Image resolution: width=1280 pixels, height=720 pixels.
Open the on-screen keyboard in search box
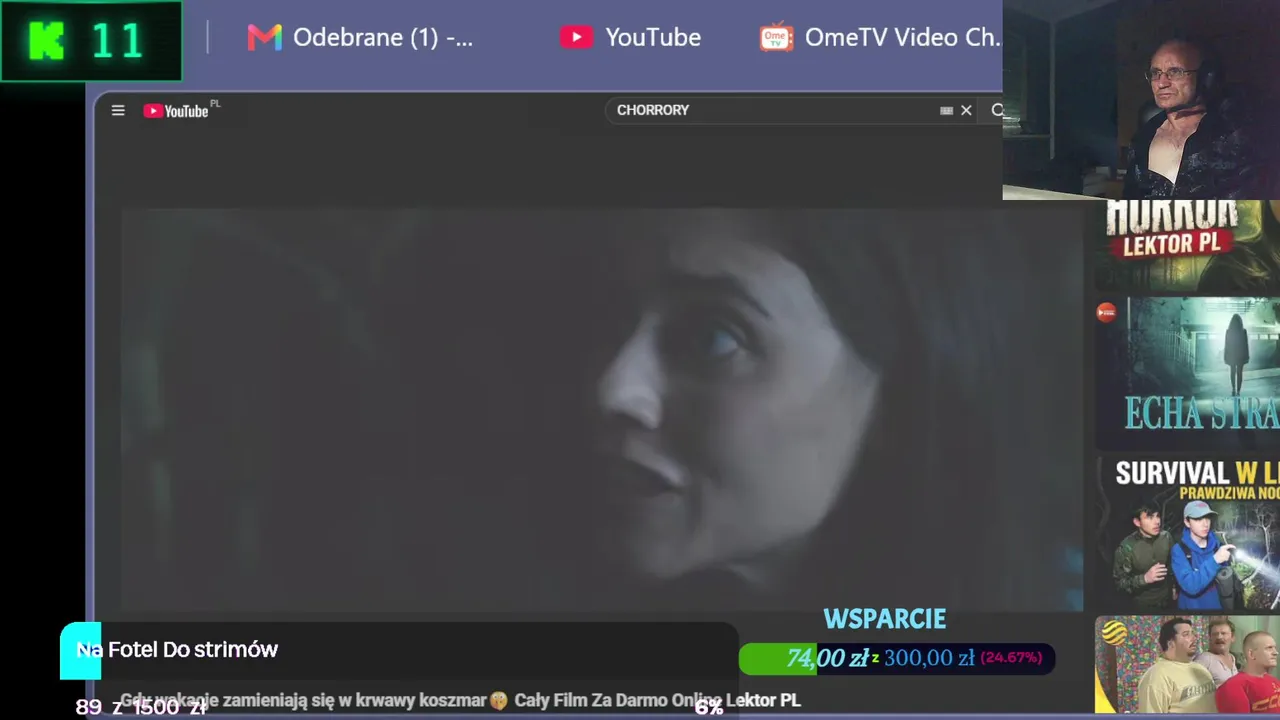coord(946,110)
